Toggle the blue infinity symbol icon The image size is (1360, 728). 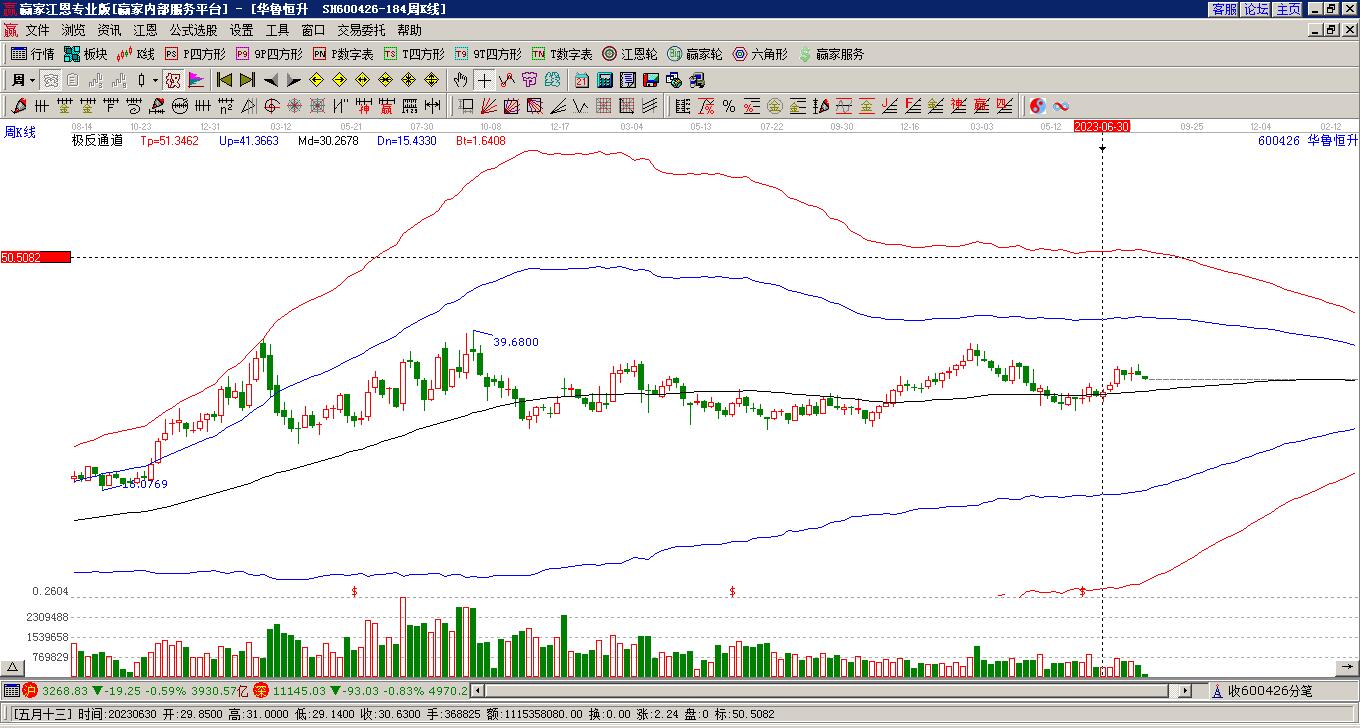coord(1061,106)
